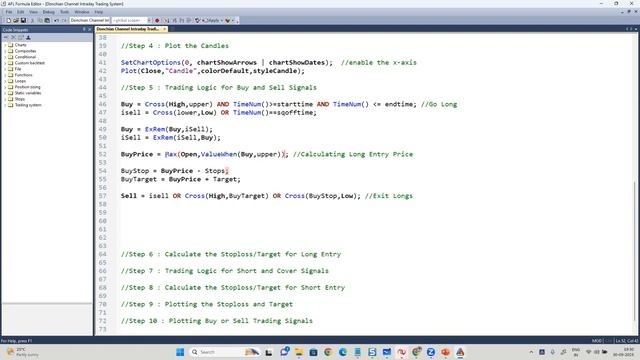Click the weather widget on the taskbar

(22, 352)
